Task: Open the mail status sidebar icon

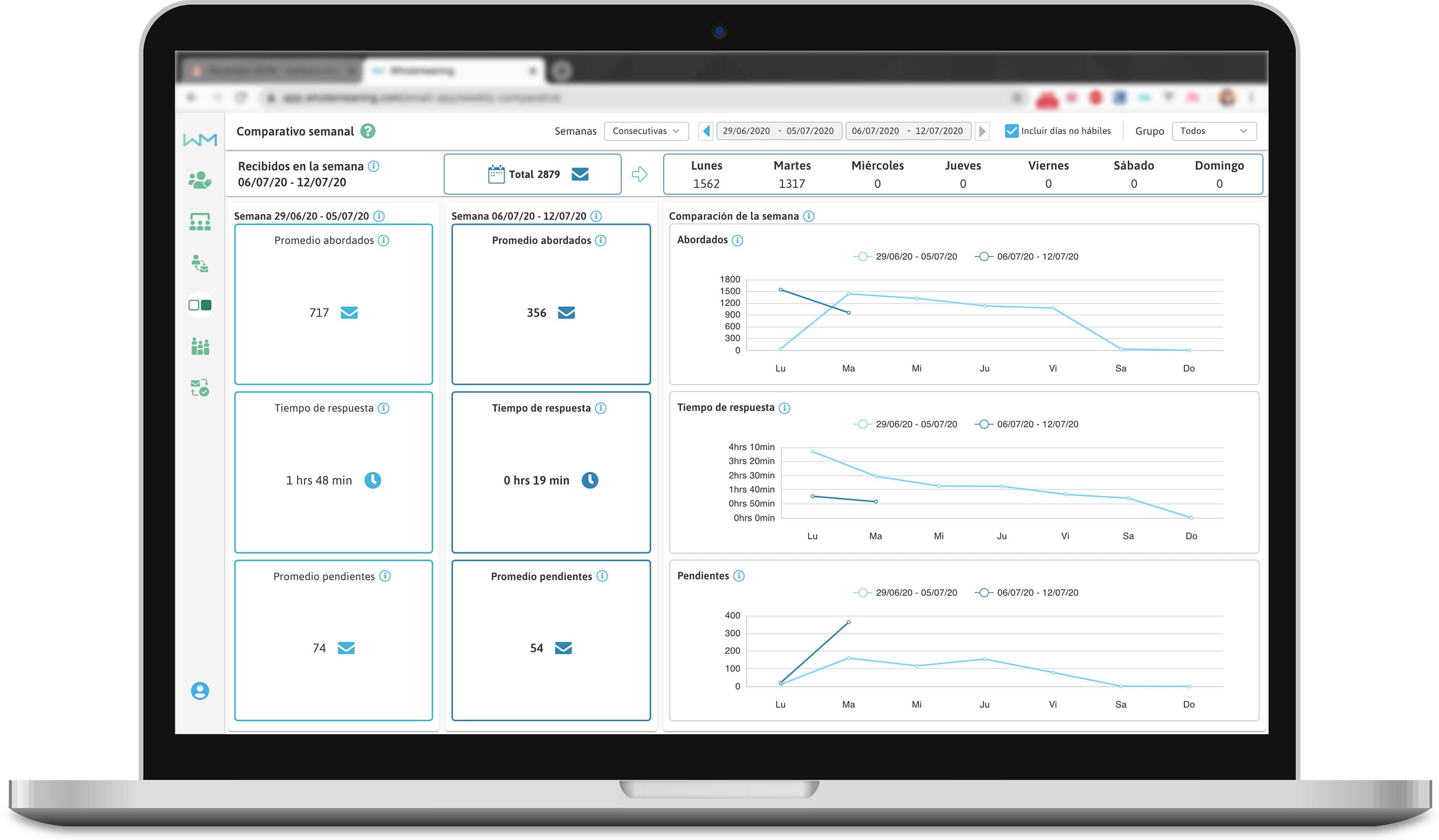Action: [x=200, y=388]
